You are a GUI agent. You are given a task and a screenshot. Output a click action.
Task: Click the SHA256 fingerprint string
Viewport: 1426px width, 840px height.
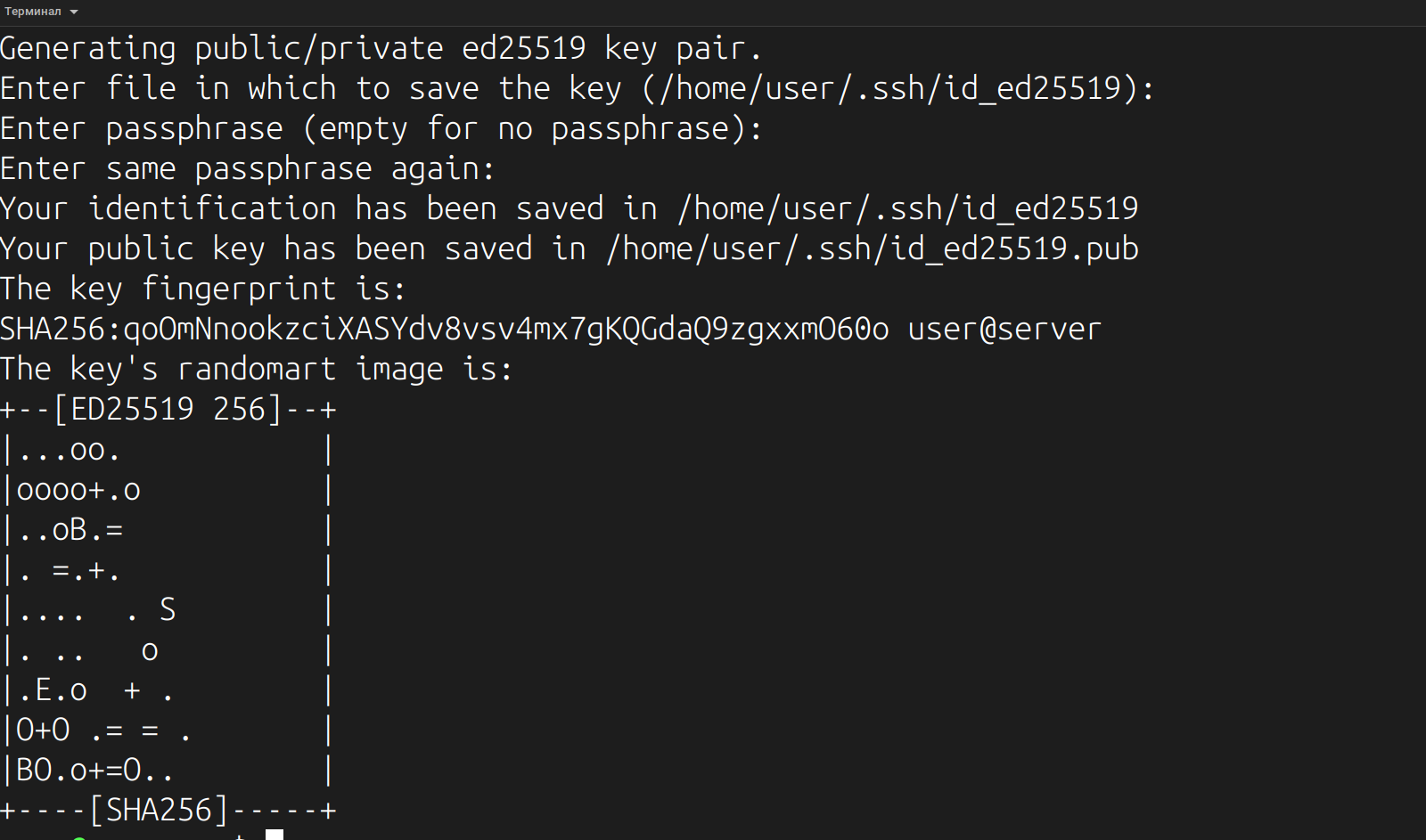505,330
